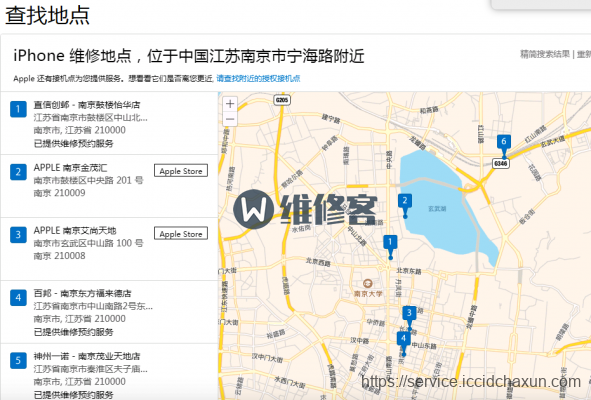Screen dimensions: 591x400
Task: Click 南京大学 landmark on the map
Action: coord(368,288)
